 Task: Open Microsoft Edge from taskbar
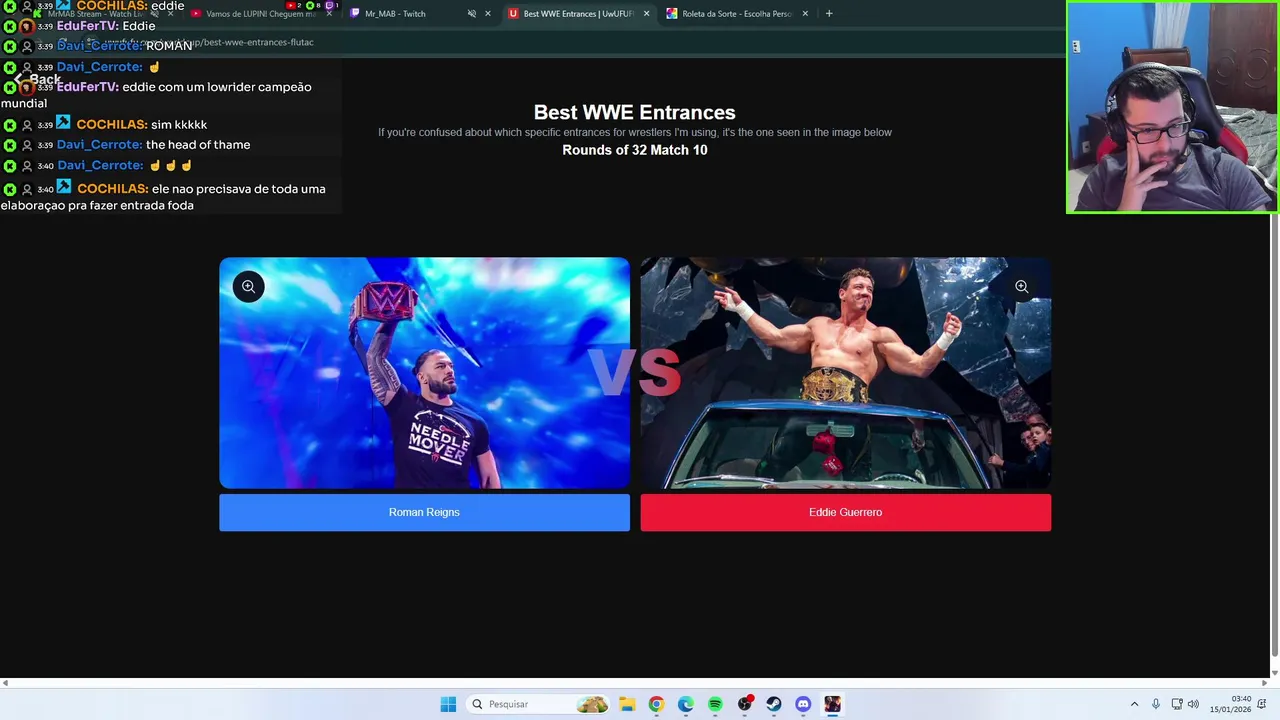coord(685,704)
